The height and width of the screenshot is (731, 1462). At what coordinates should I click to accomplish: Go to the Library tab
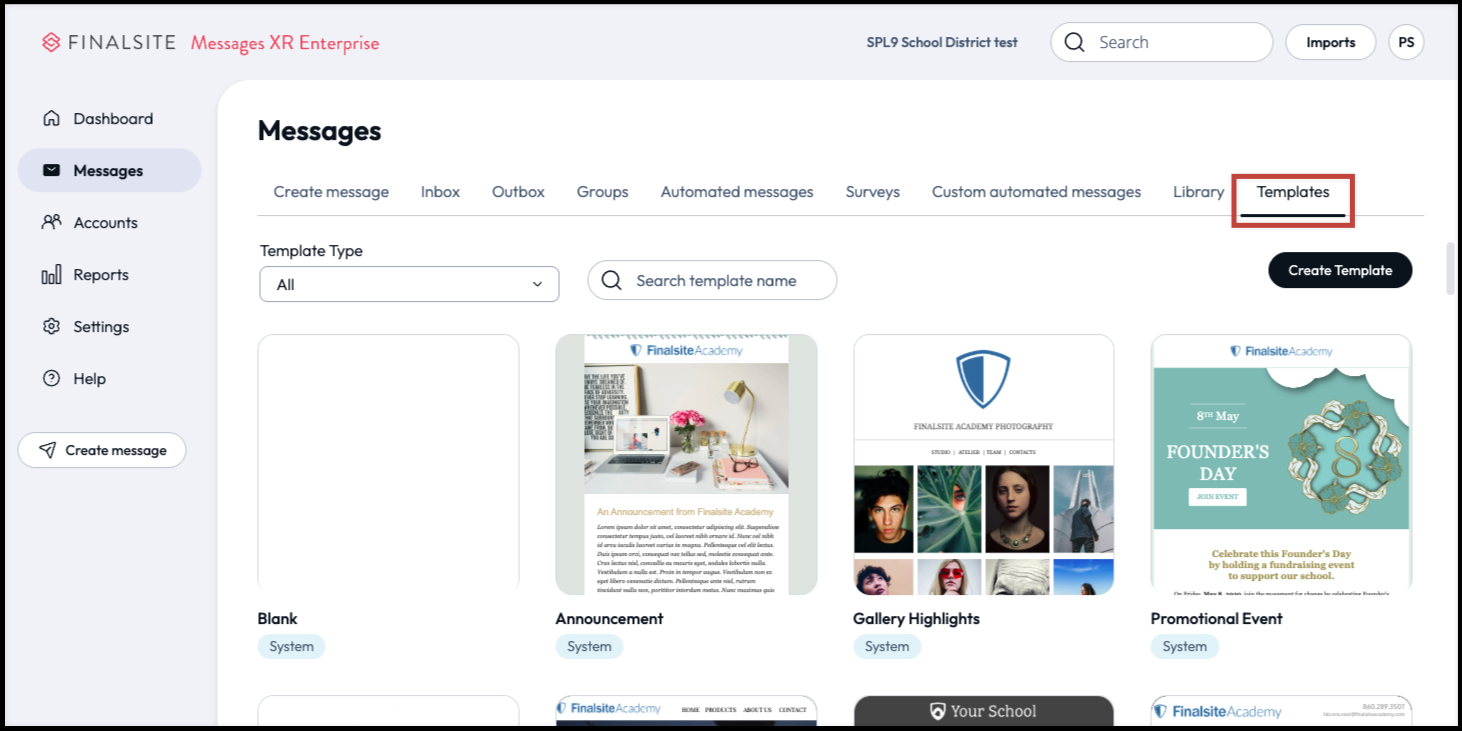point(1198,192)
